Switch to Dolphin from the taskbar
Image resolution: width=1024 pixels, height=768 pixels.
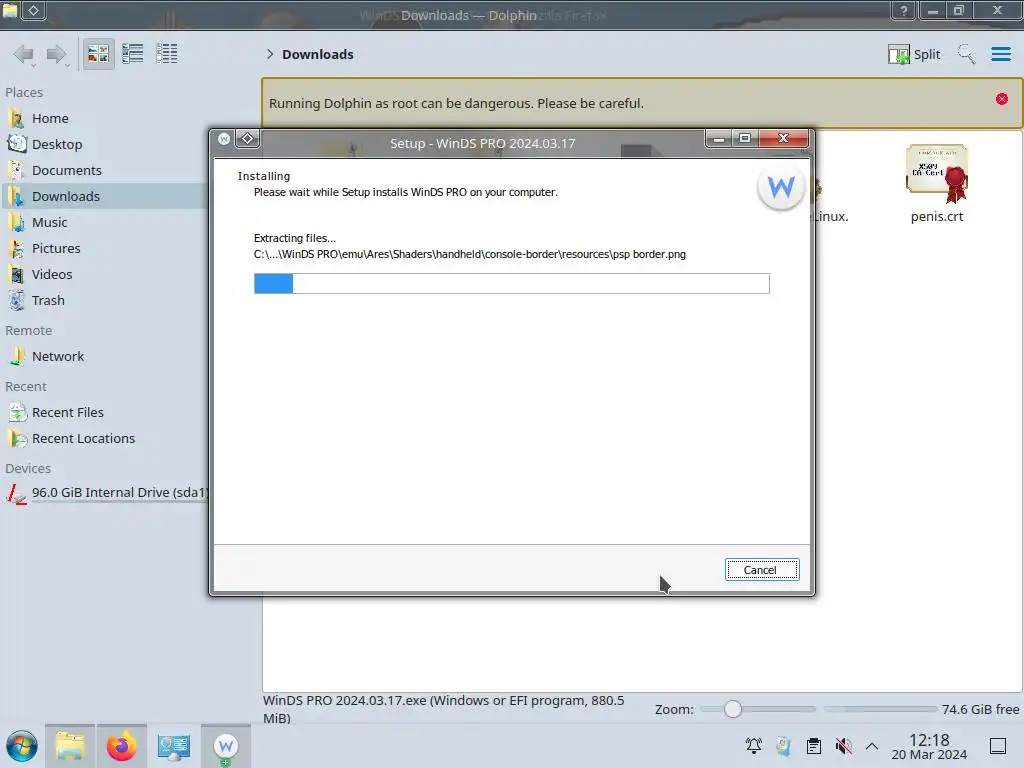[x=70, y=746]
